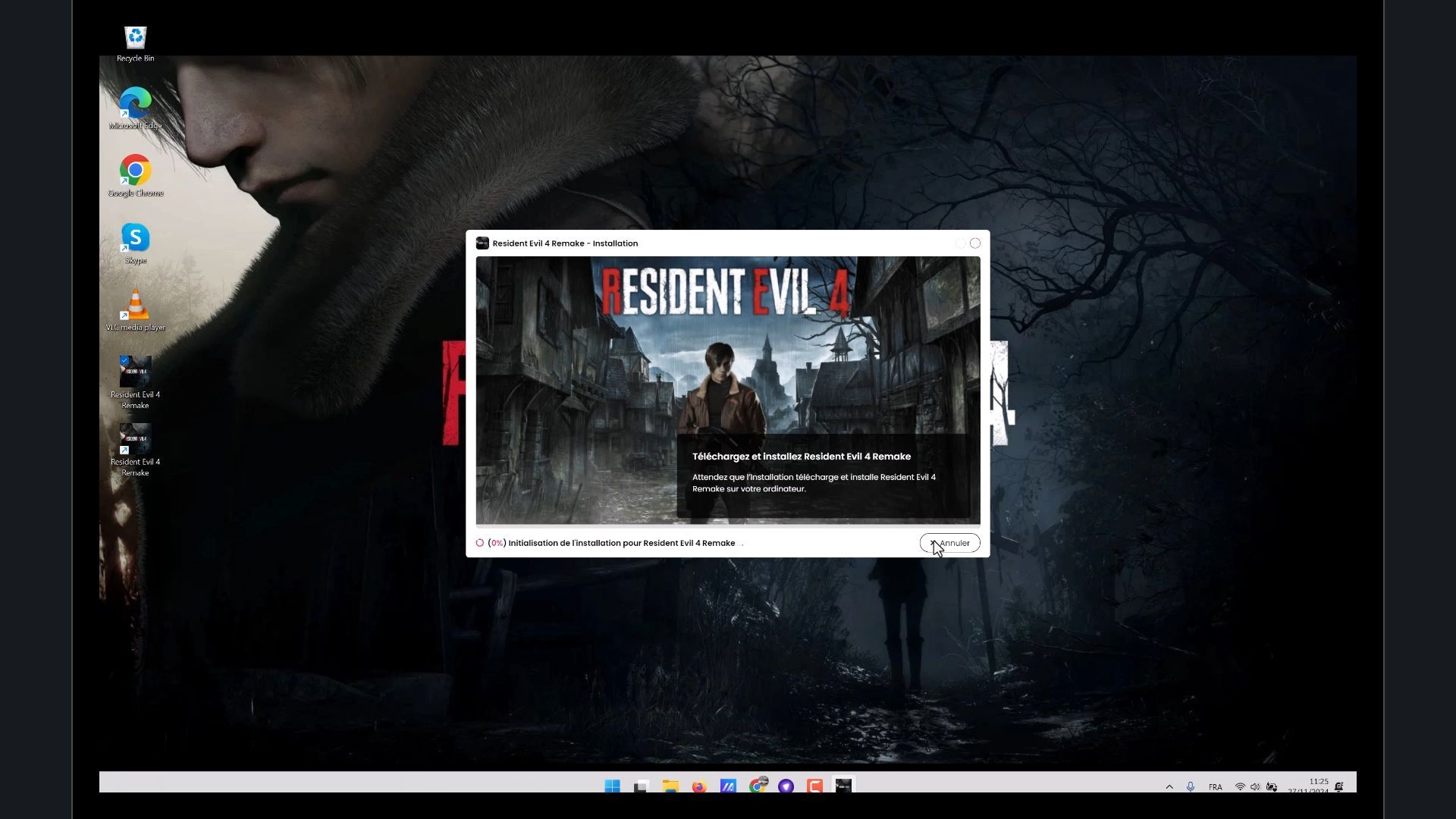The height and width of the screenshot is (819, 1456).
Task: Open the notifications bell in the tray
Action: point(1339,786)
